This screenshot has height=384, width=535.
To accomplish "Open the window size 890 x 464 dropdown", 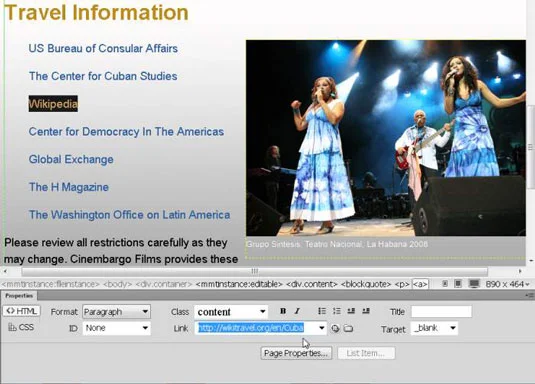I will click(x=508, y=284).
